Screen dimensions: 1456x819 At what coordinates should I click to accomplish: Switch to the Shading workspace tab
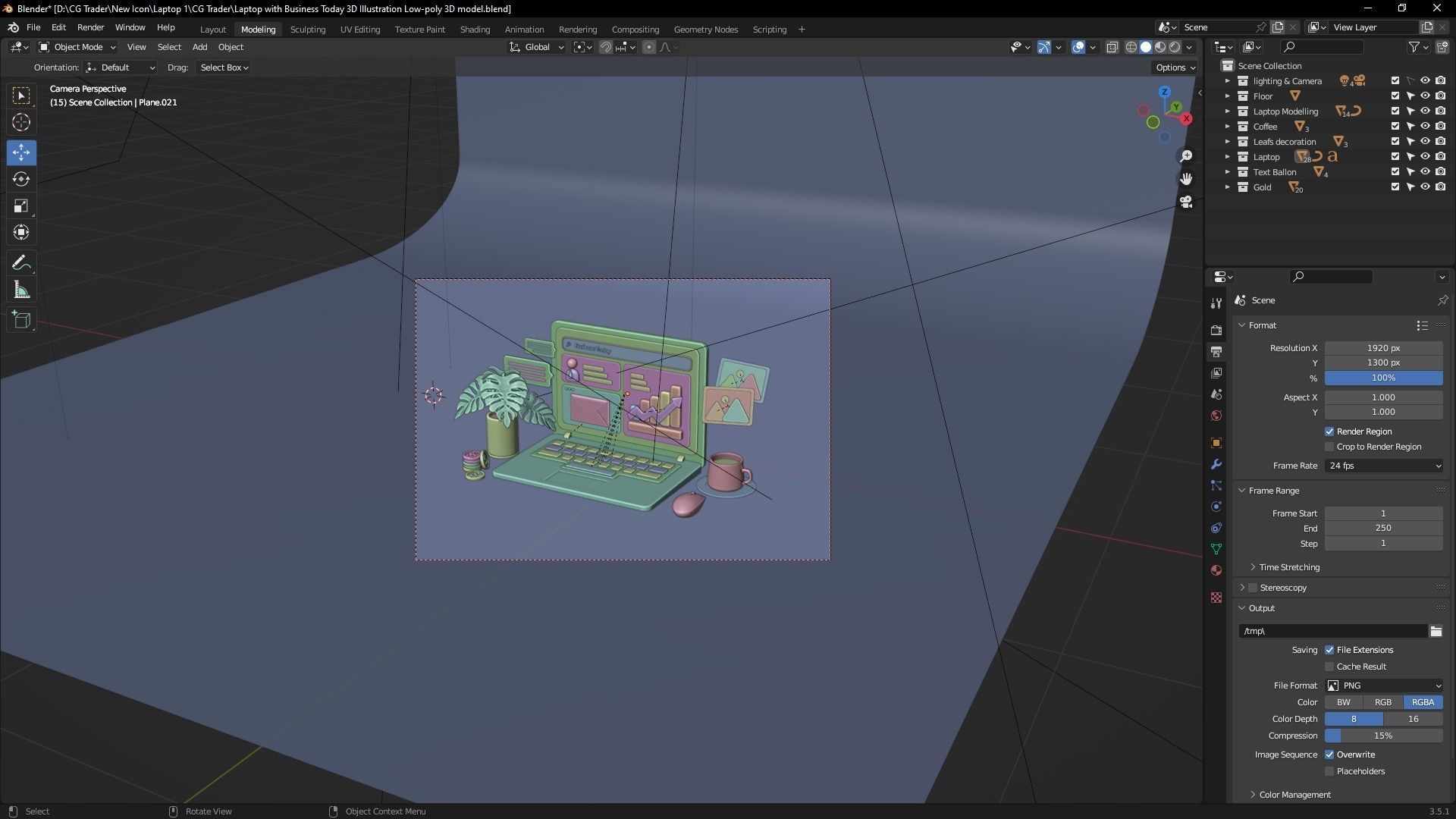coord(475,30)
